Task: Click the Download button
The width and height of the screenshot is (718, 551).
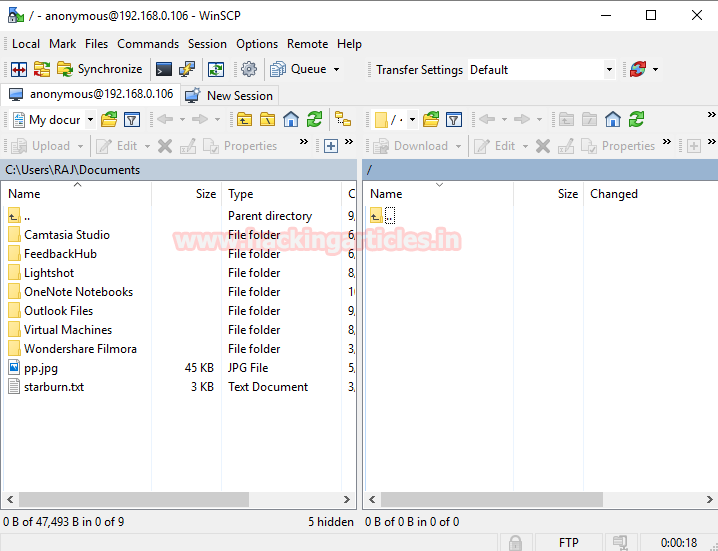Action: pos(412,146)
